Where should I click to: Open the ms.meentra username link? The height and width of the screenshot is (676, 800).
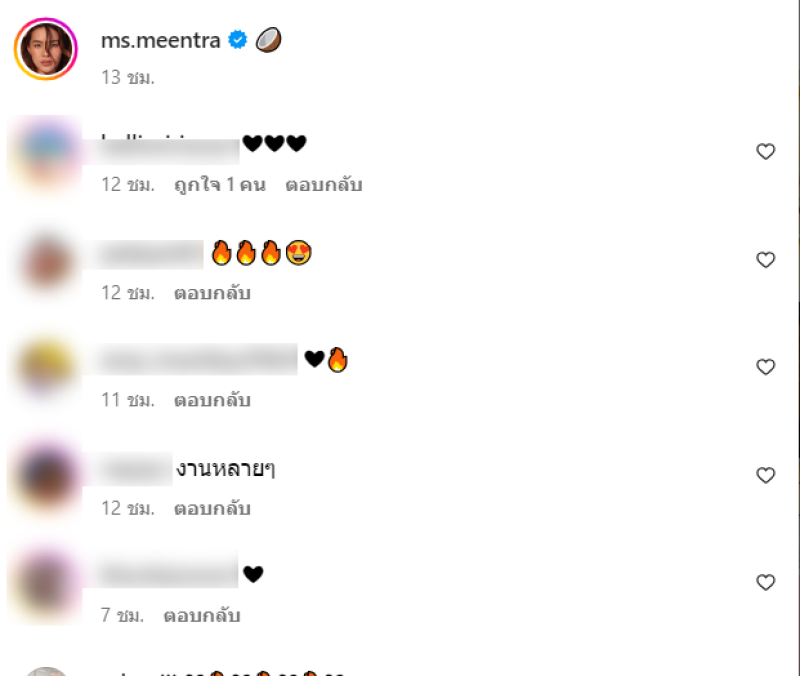click(x=160, y=40)
